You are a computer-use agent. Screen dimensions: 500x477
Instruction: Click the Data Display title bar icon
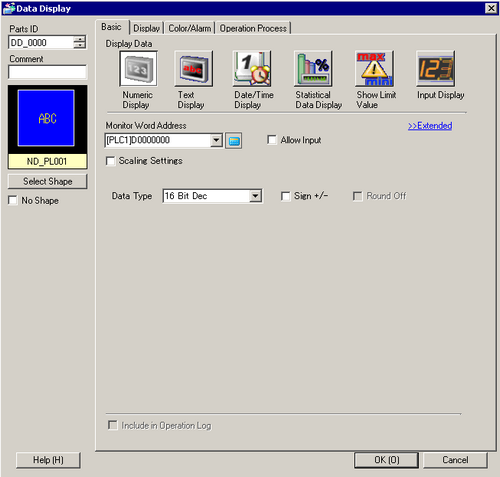pos(9,8)
